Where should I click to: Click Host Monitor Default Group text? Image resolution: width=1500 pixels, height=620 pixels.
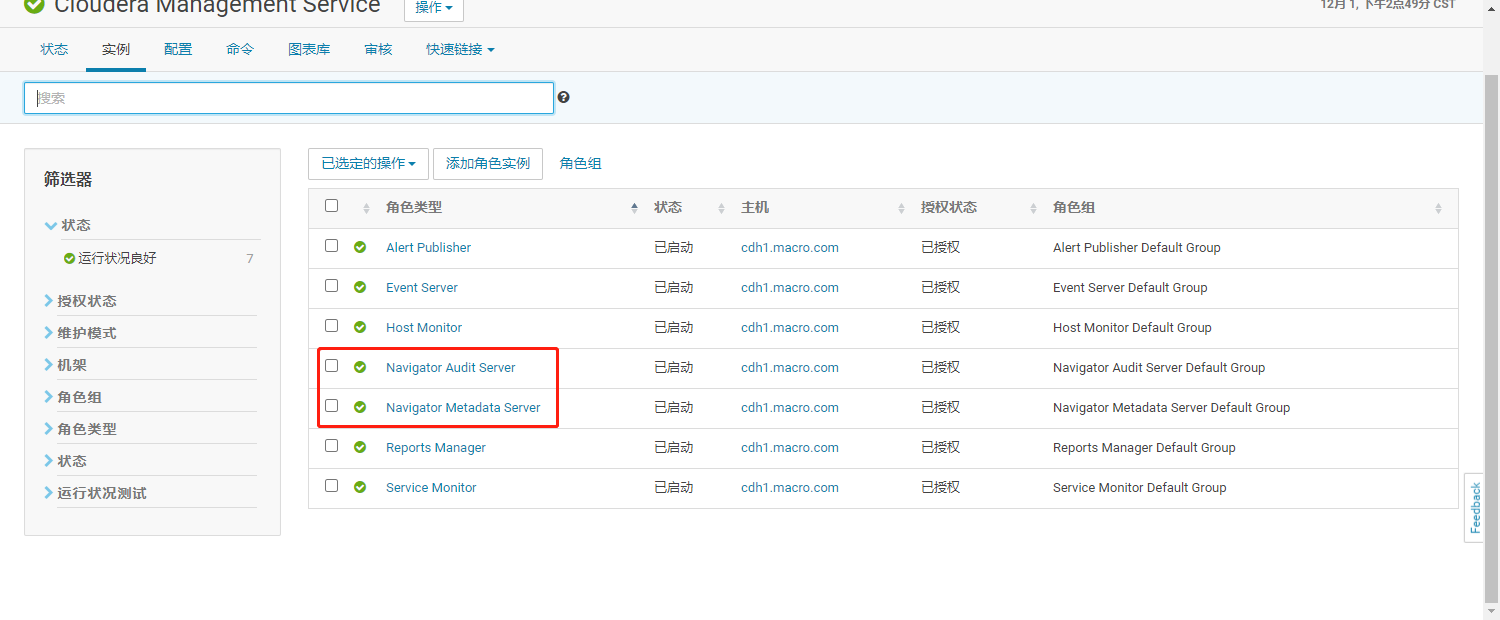click(x=1132, y=327)
